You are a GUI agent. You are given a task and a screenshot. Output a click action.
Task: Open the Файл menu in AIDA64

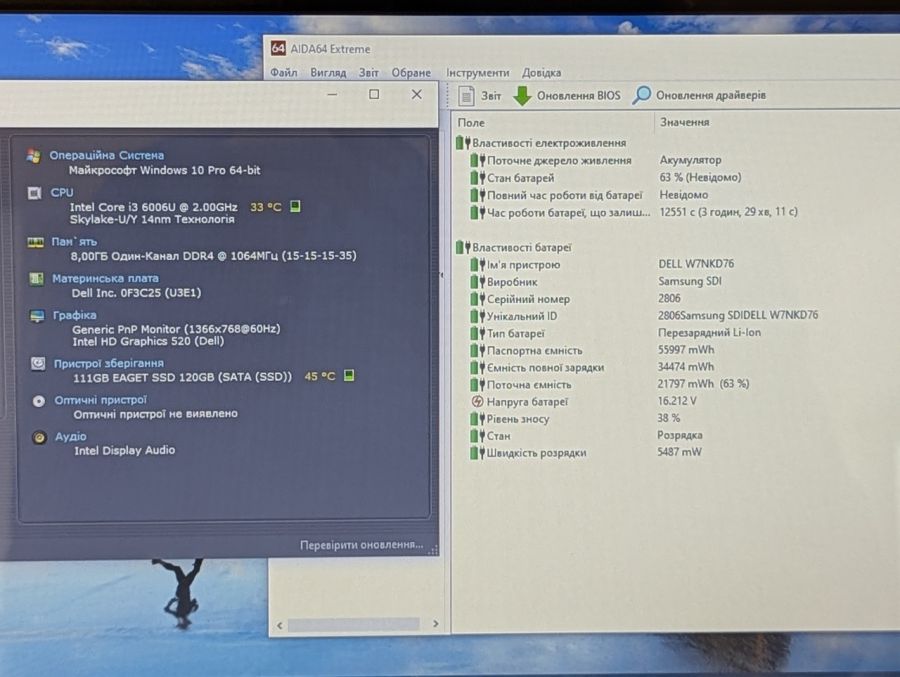(x=284, y=72)
